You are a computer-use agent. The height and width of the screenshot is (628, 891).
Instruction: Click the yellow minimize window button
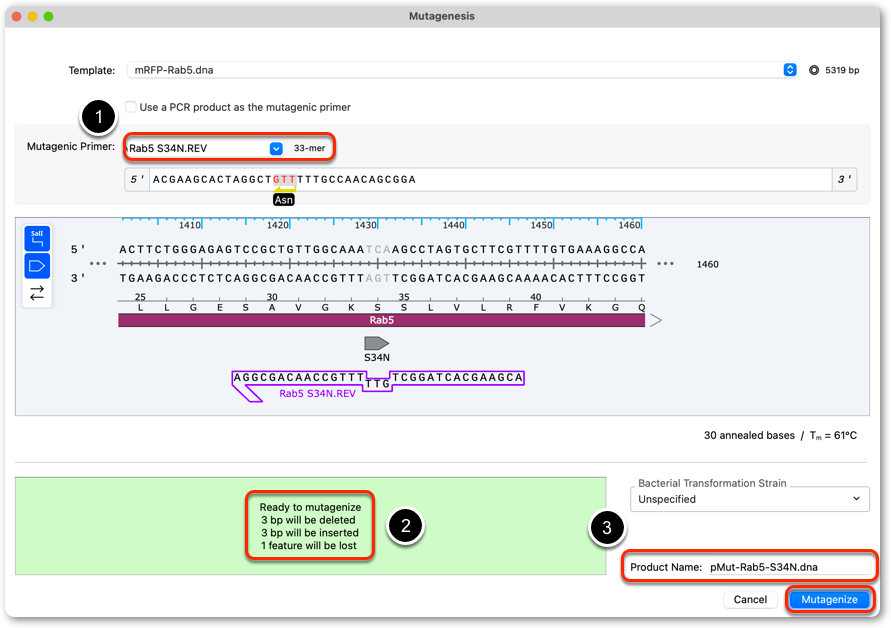pyautogui.click(x=32, y=16)
